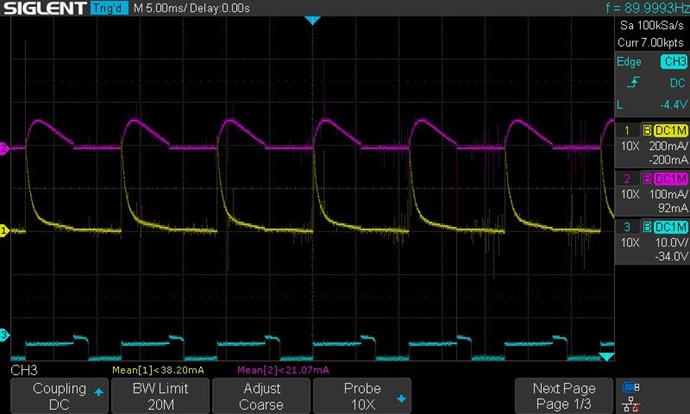This screenshot has height=414, width=690.
Task: Click the channel 2 offset 92mA value
Action: 673,208
